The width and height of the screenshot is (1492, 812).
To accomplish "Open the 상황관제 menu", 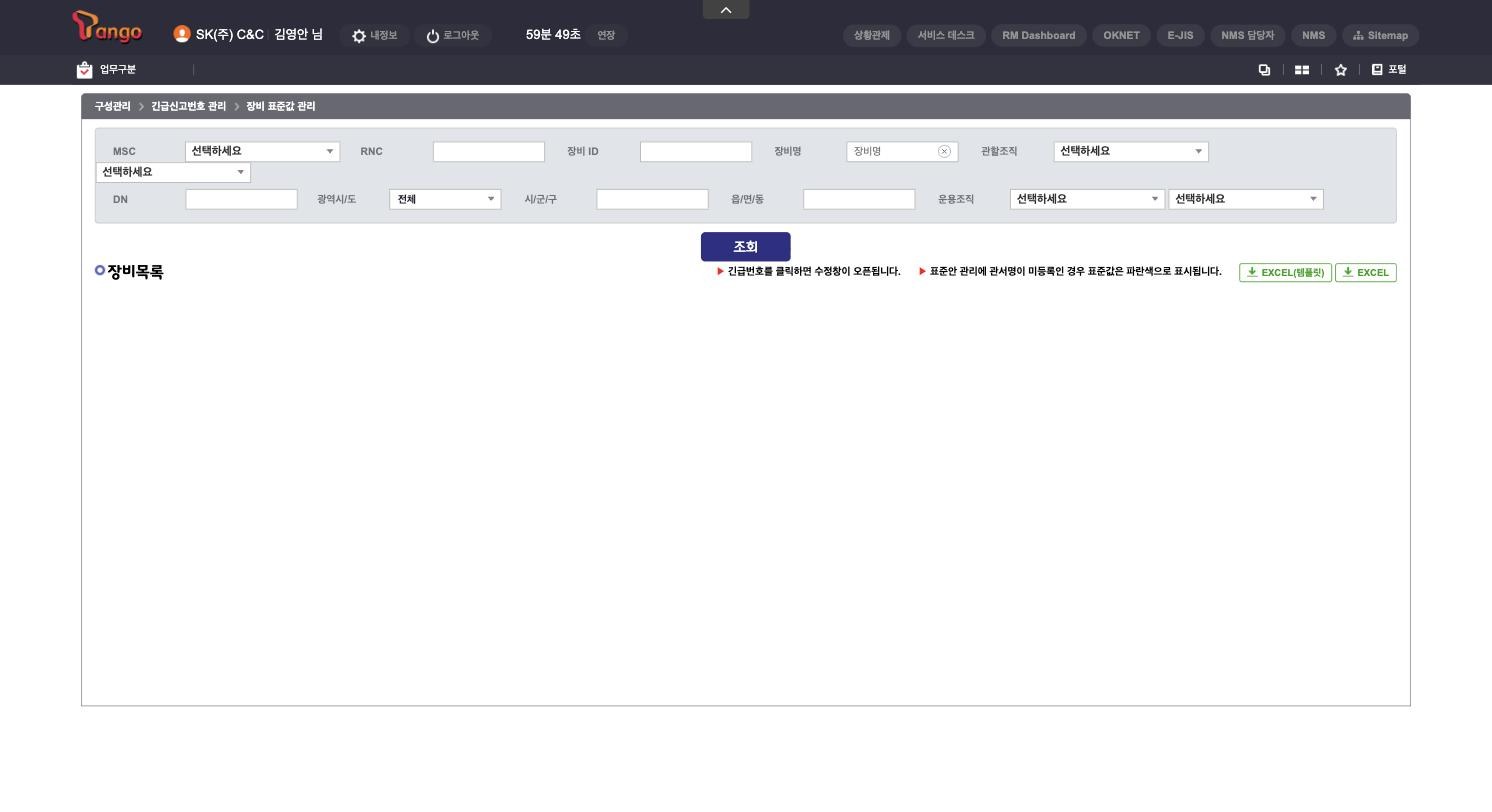I will 872,35.
